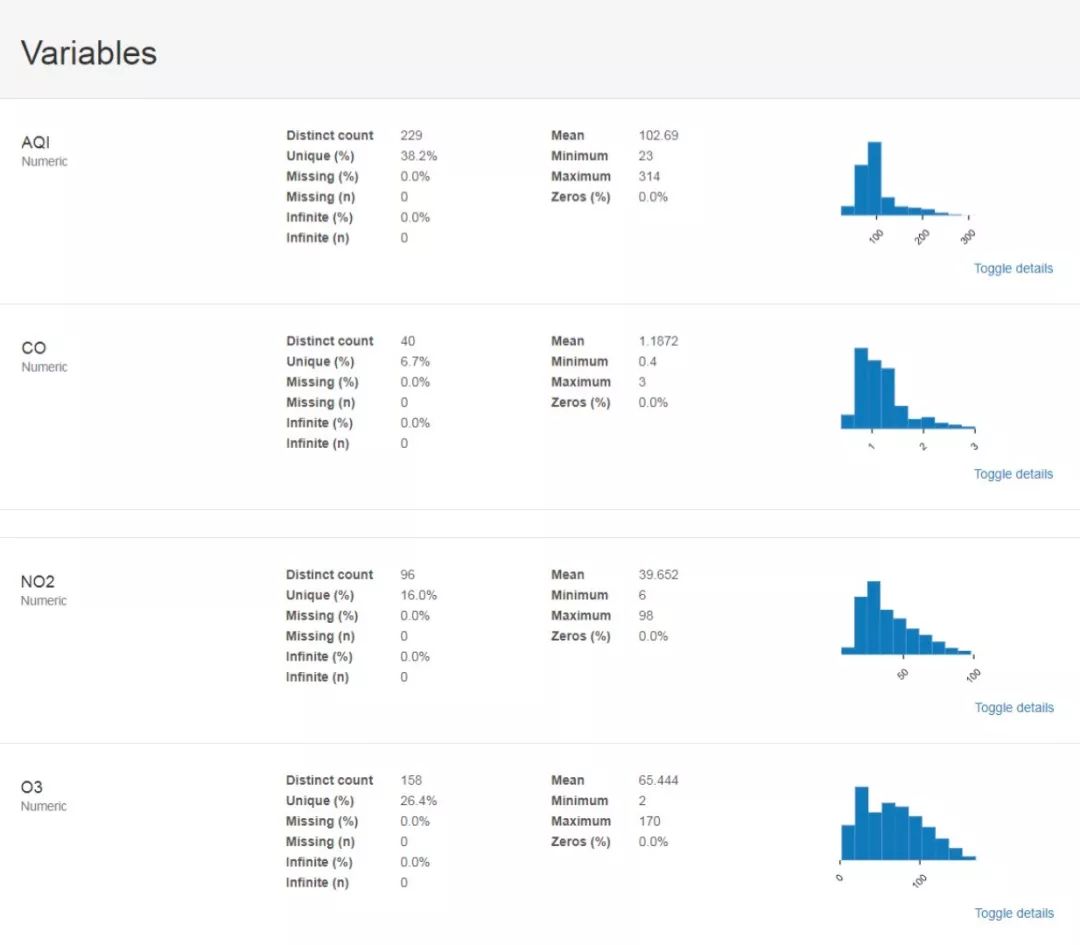This screenshot has width=1080, height=945.
Task: Open the O3 histogram thumbnail
Action: (907, 827)
